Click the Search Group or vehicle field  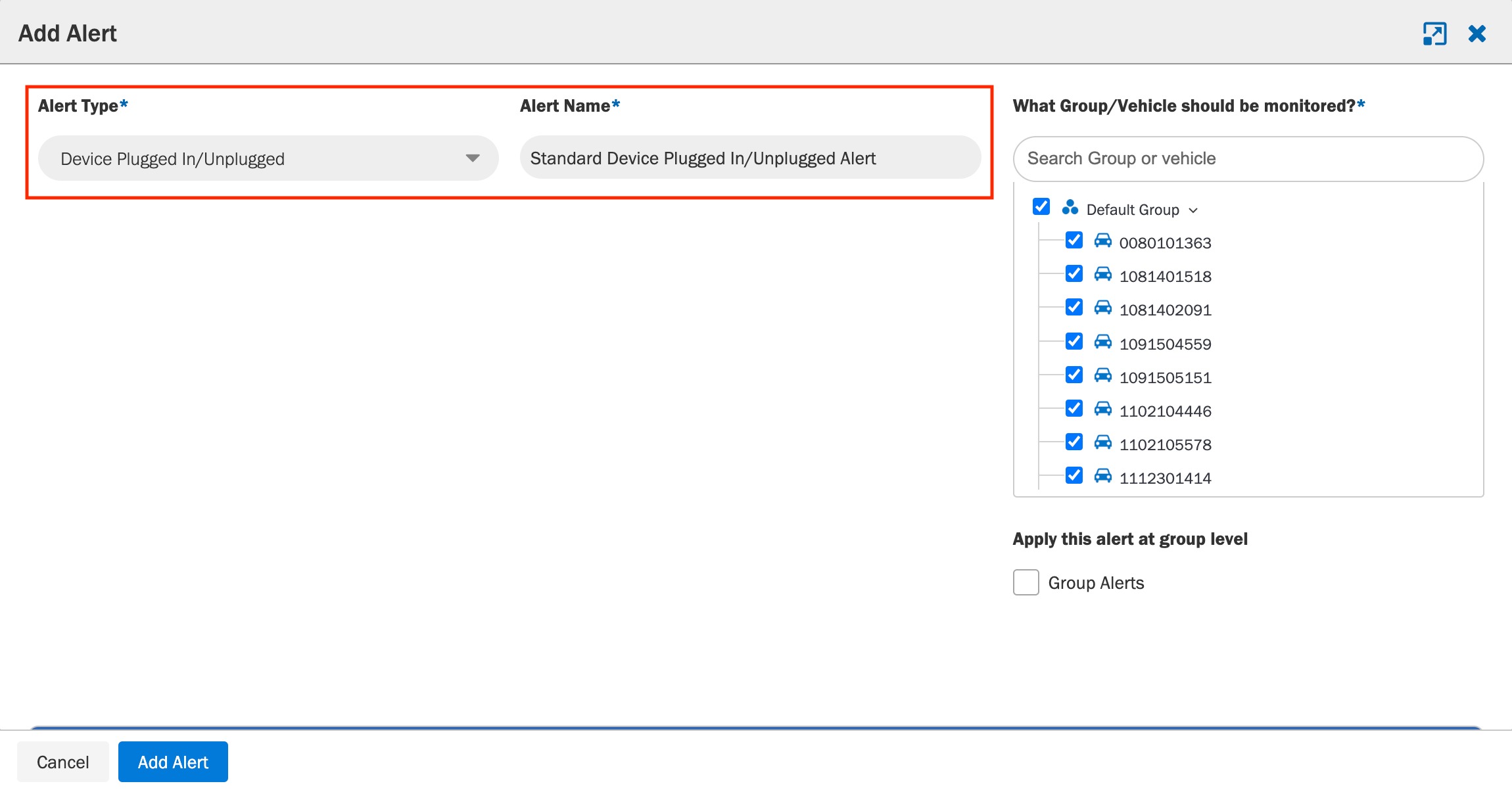tap(1248, 158)
